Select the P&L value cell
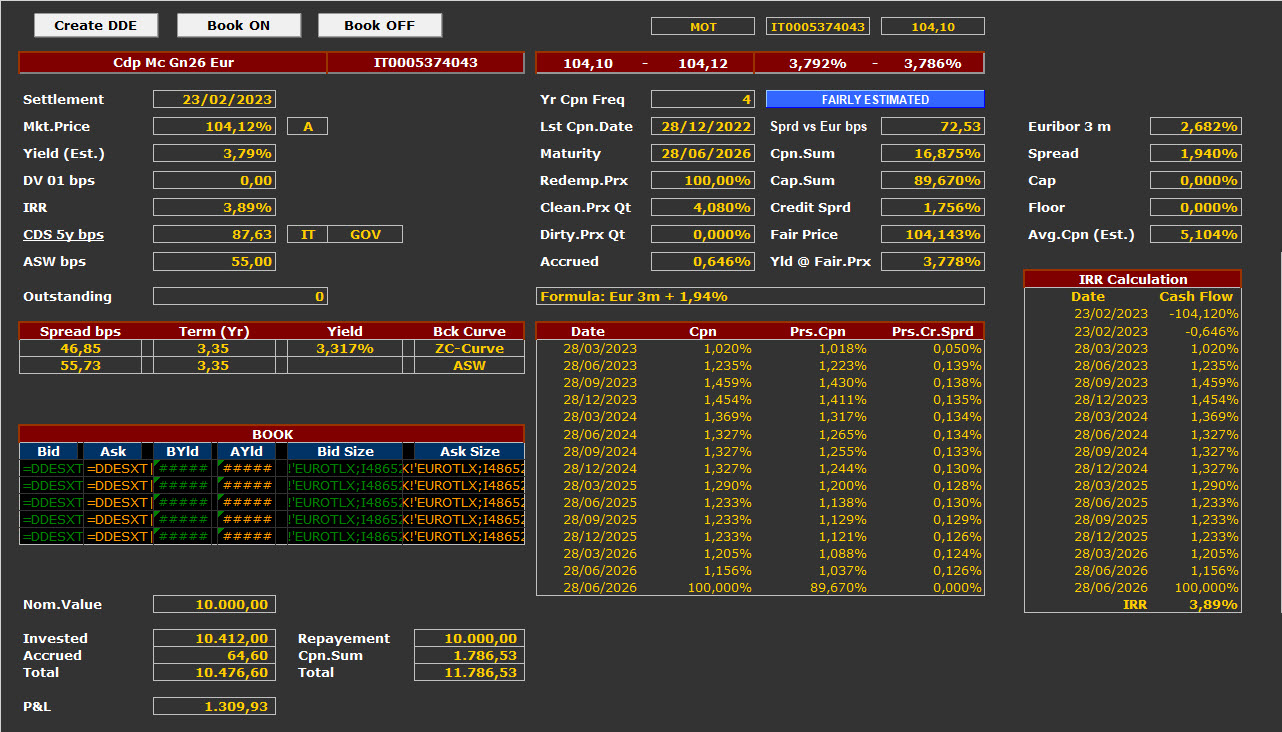 coord(214,707)
